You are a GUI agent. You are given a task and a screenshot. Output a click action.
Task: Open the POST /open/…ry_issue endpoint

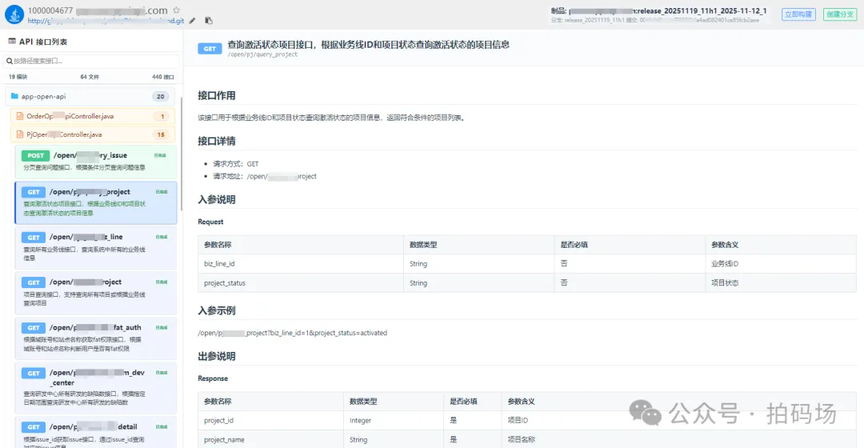[x=95, y=161]
